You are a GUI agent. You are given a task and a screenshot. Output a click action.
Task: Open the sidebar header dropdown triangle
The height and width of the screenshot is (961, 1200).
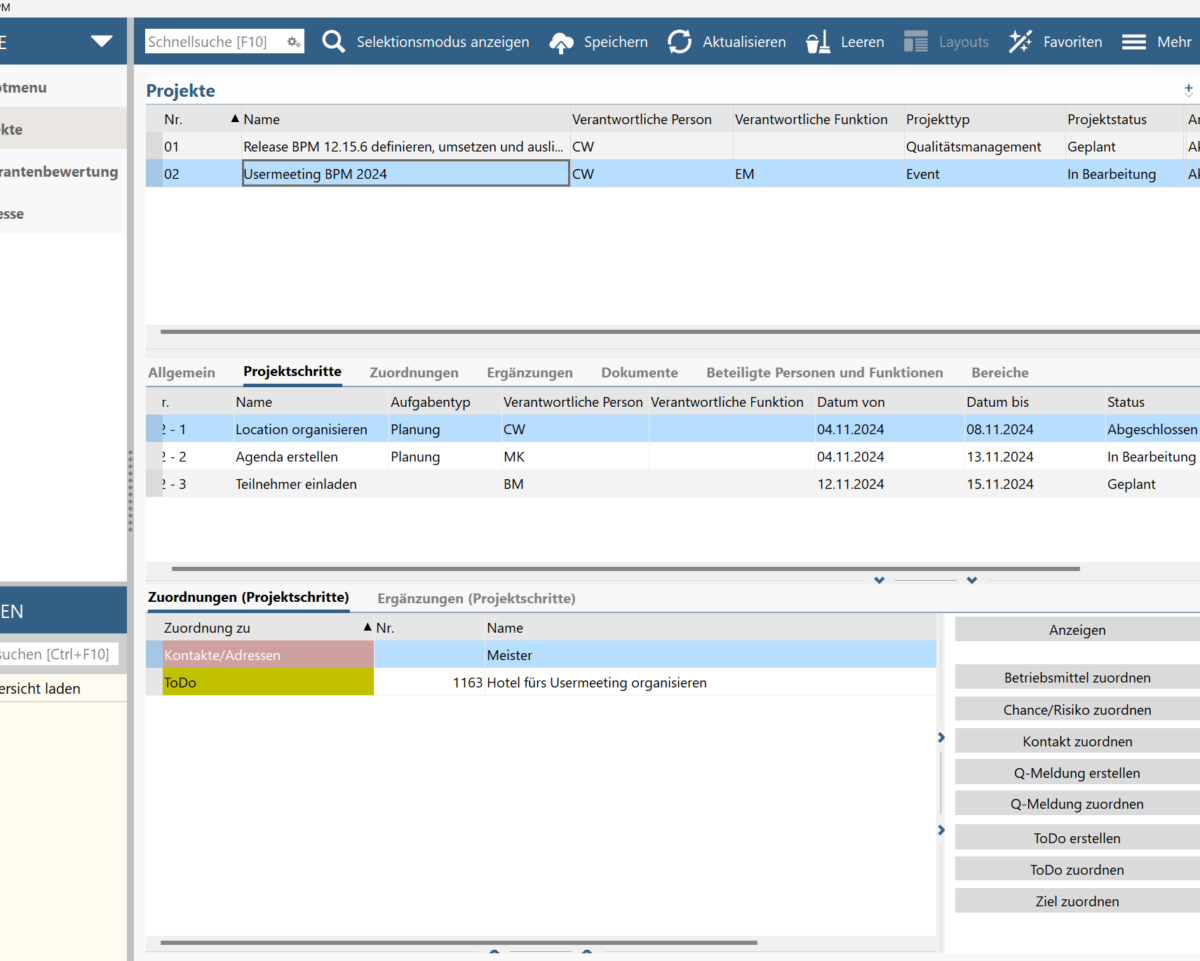click(x=101, y=41)
